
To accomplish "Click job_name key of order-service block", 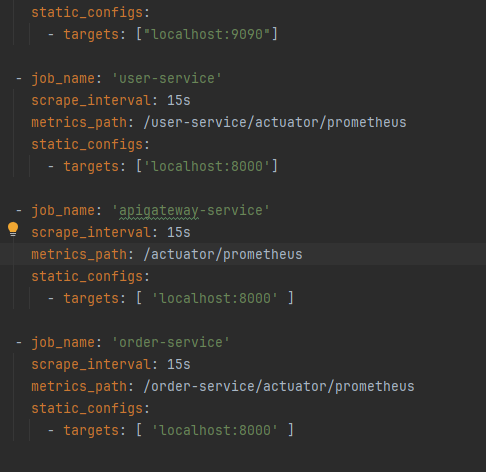I will pos(63,343).
